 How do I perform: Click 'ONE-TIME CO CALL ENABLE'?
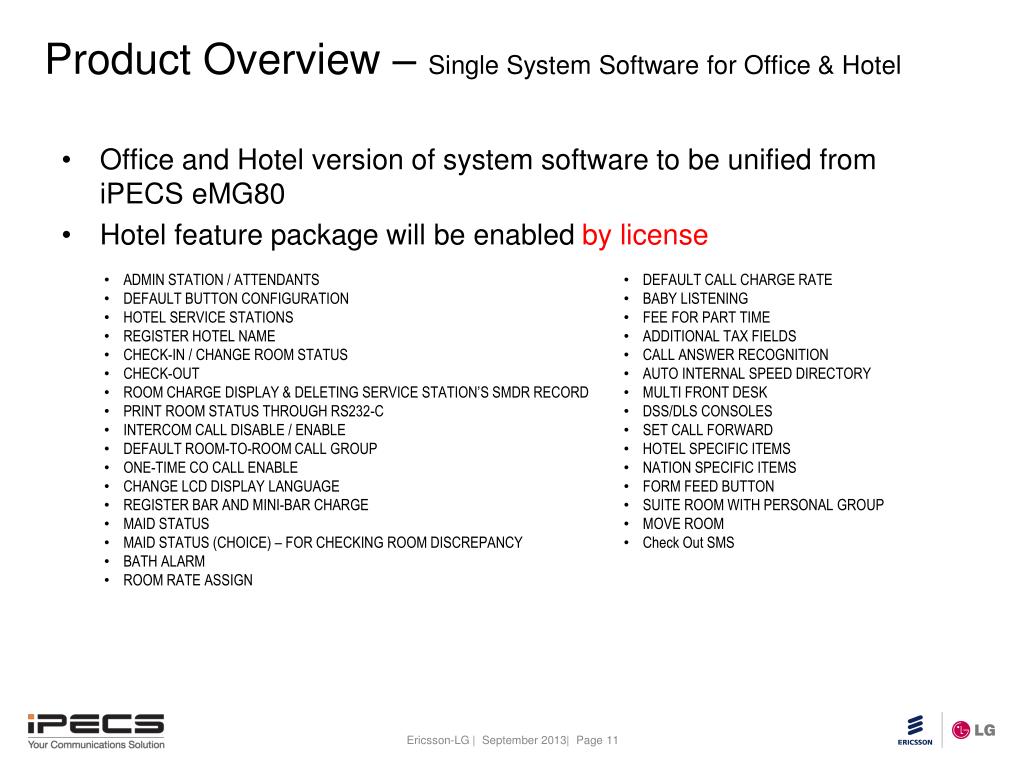(210, 468)
